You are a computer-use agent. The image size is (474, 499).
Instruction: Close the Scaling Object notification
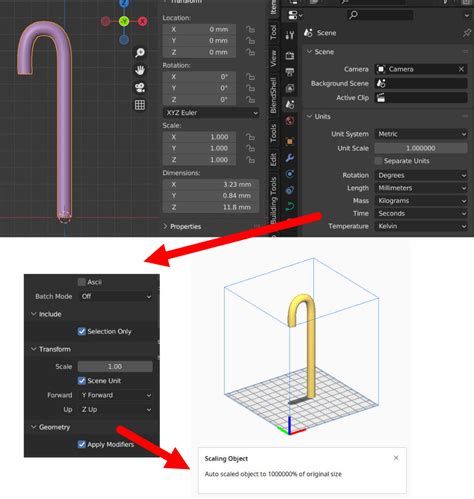396,458
